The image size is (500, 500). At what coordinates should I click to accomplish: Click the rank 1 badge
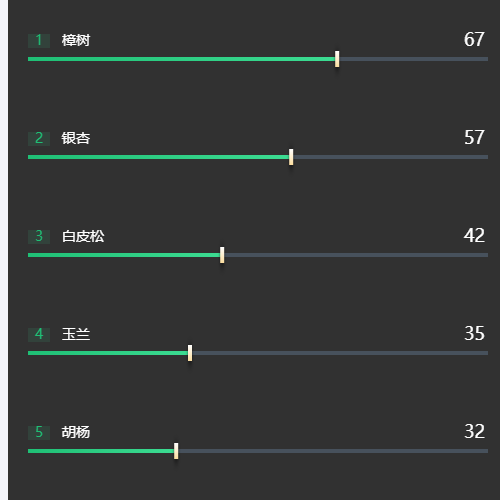(39, 41)
